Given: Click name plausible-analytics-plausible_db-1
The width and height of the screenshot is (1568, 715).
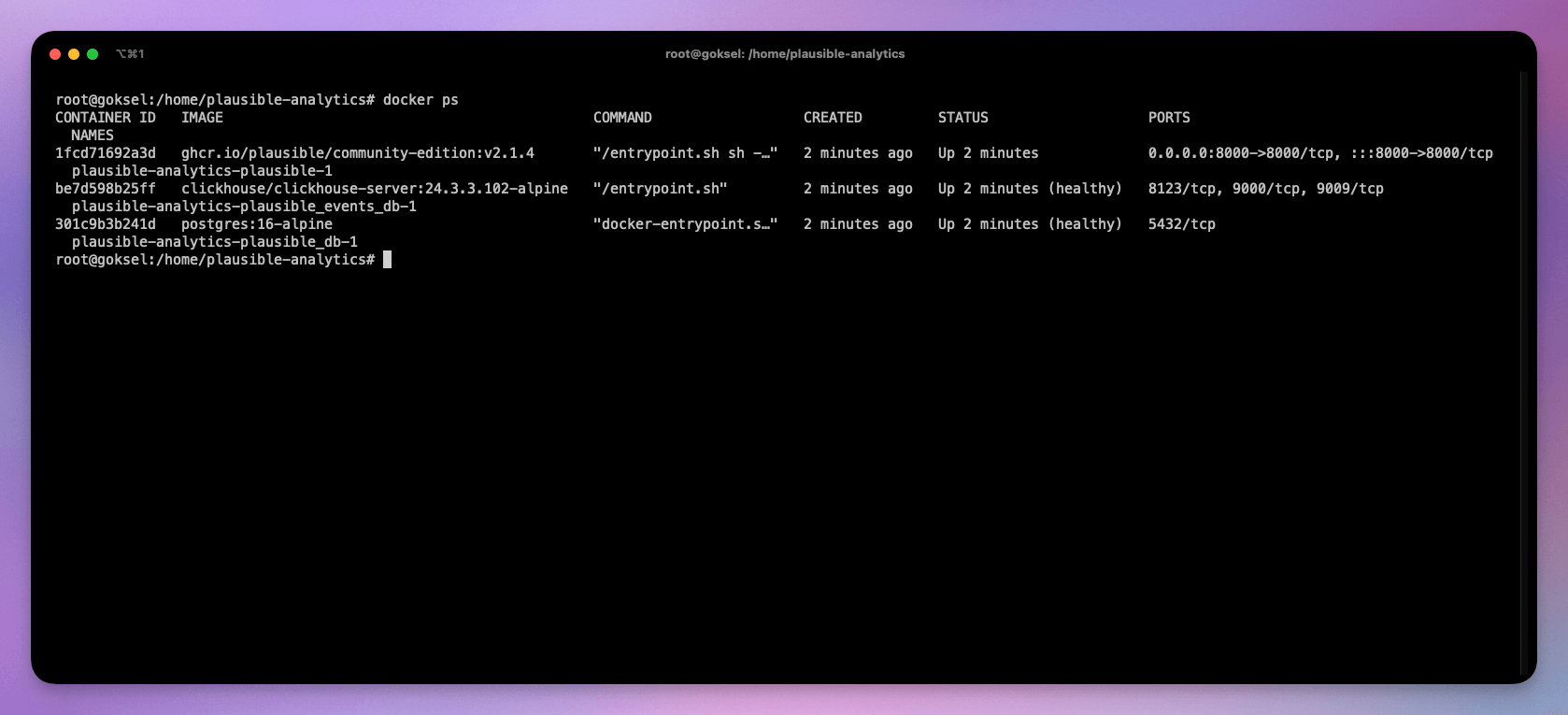Looking at the screenshot, I should coord(215,242).
